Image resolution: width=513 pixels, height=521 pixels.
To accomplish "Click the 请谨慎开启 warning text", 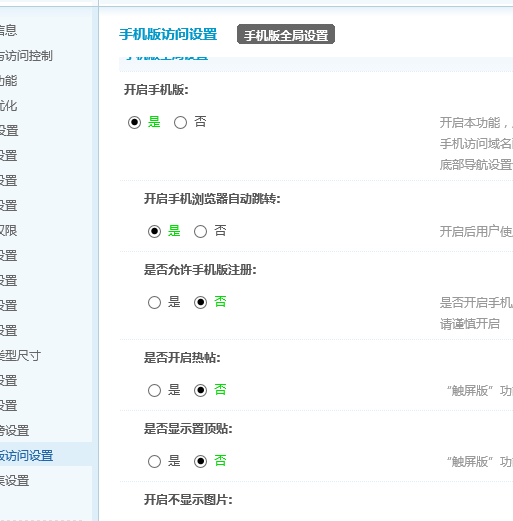I will (470, 324).
